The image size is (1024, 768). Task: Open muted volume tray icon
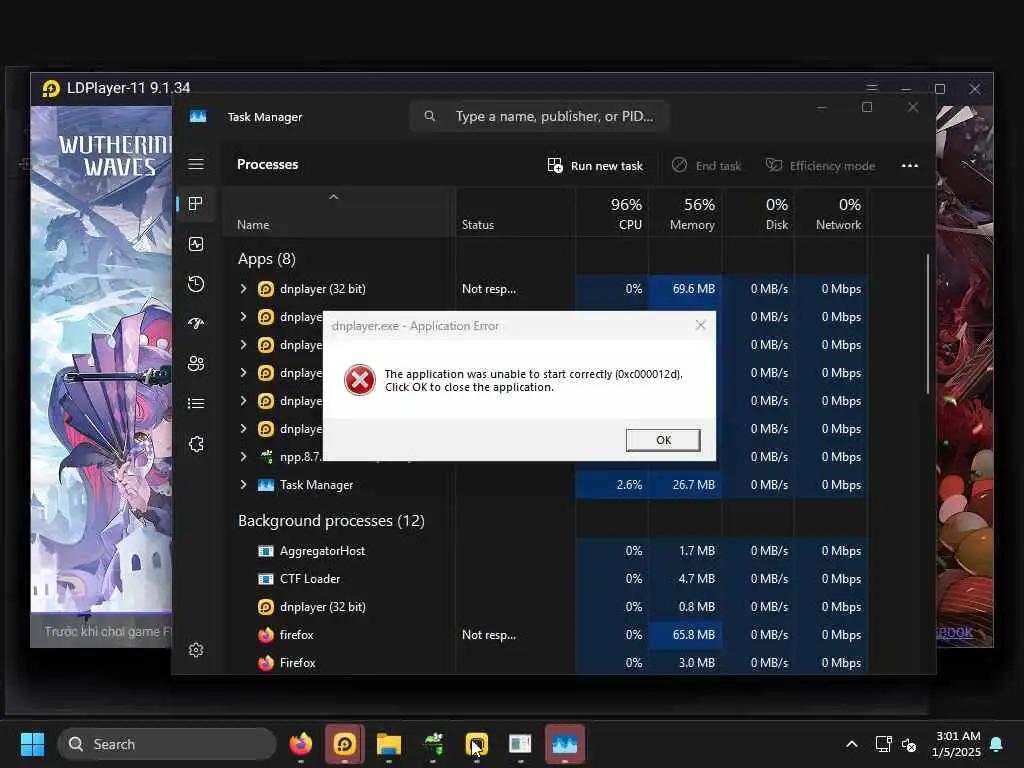(x=908, y=744)
